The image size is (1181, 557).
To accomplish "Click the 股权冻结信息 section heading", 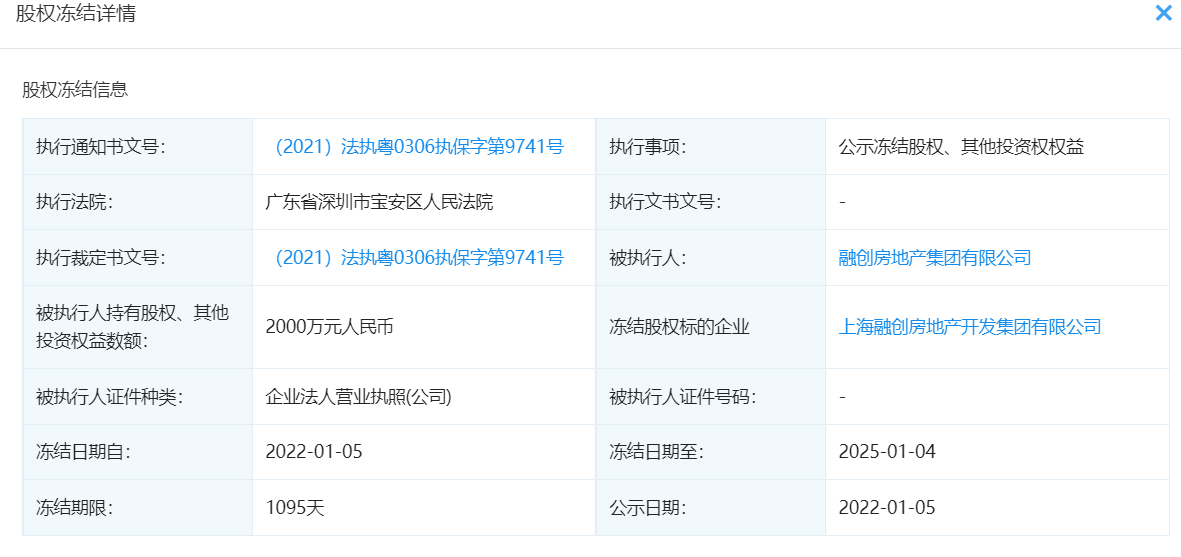I will pyautogui.click(x=75, y=90).
